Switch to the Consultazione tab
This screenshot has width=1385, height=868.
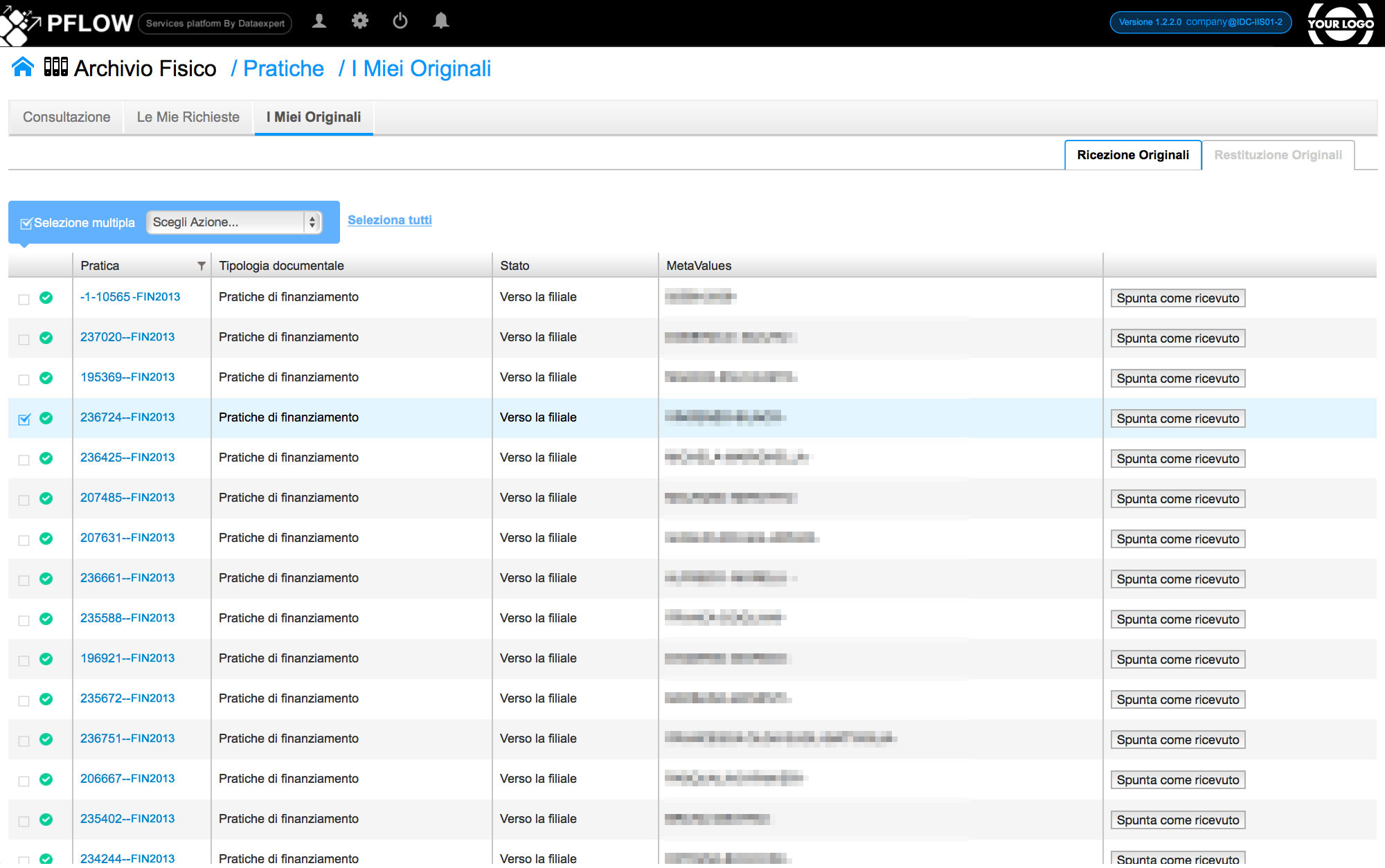(66, 117)
